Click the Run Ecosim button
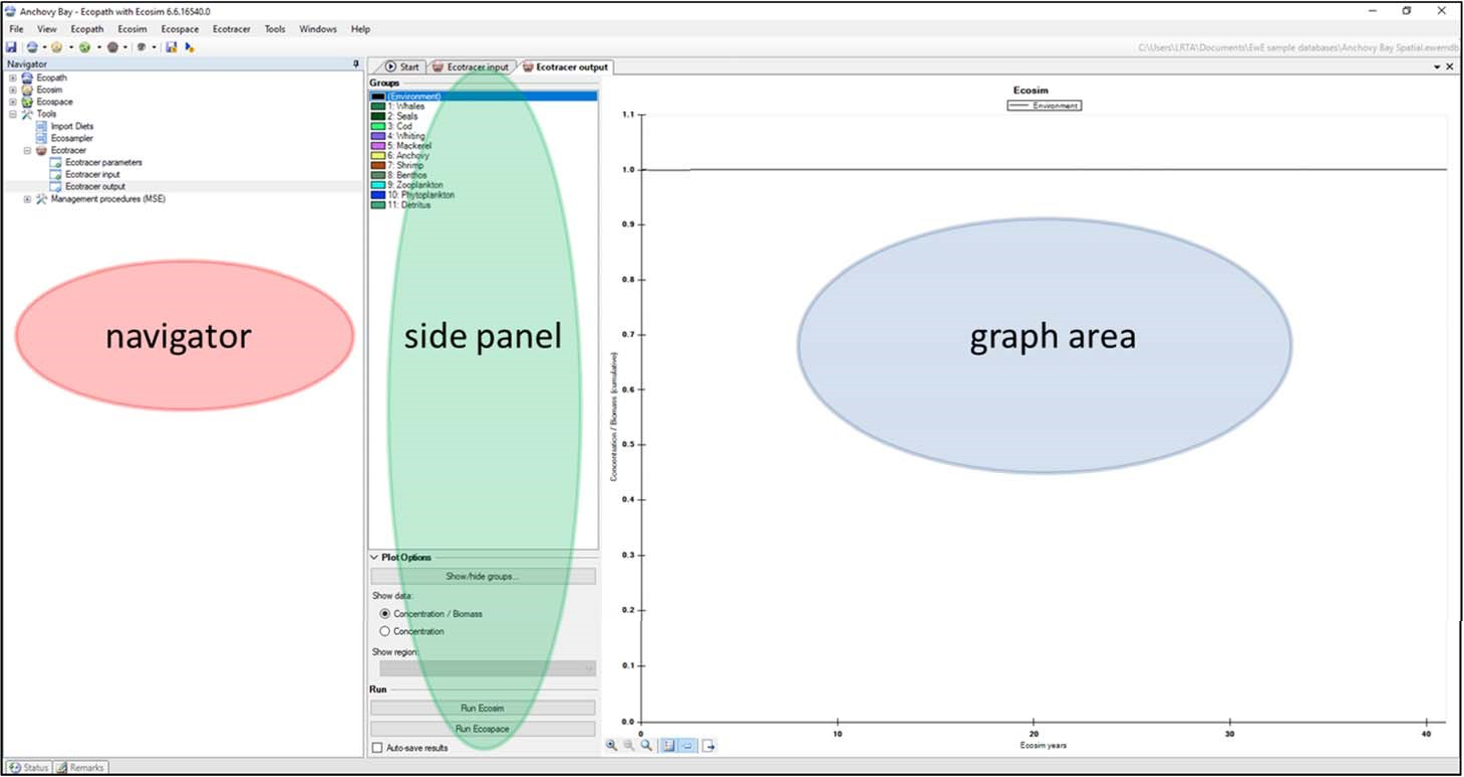Screen dimensions: 1464x777 [483, 708]
